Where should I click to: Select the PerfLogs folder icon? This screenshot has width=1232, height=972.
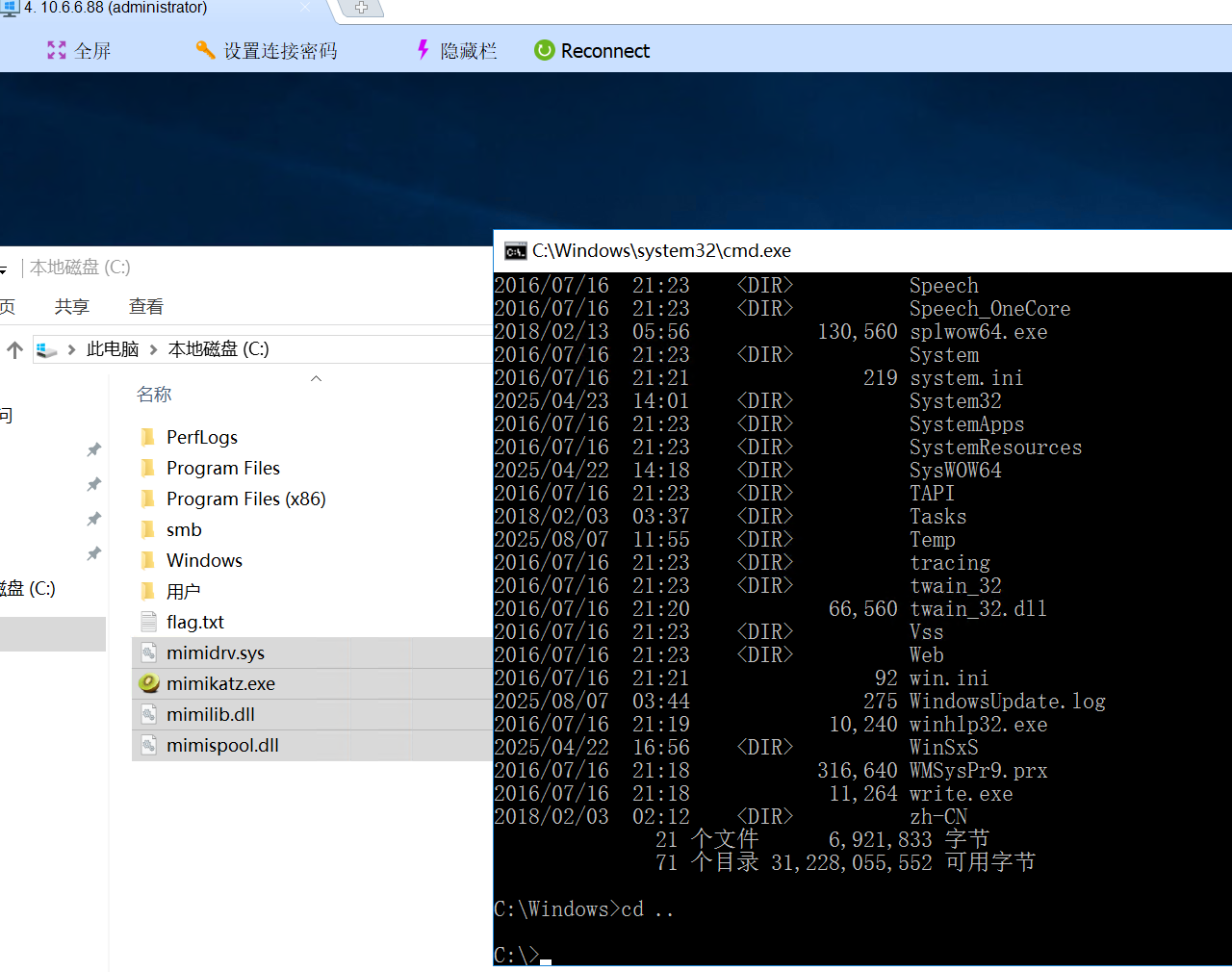tap(147, 437)
